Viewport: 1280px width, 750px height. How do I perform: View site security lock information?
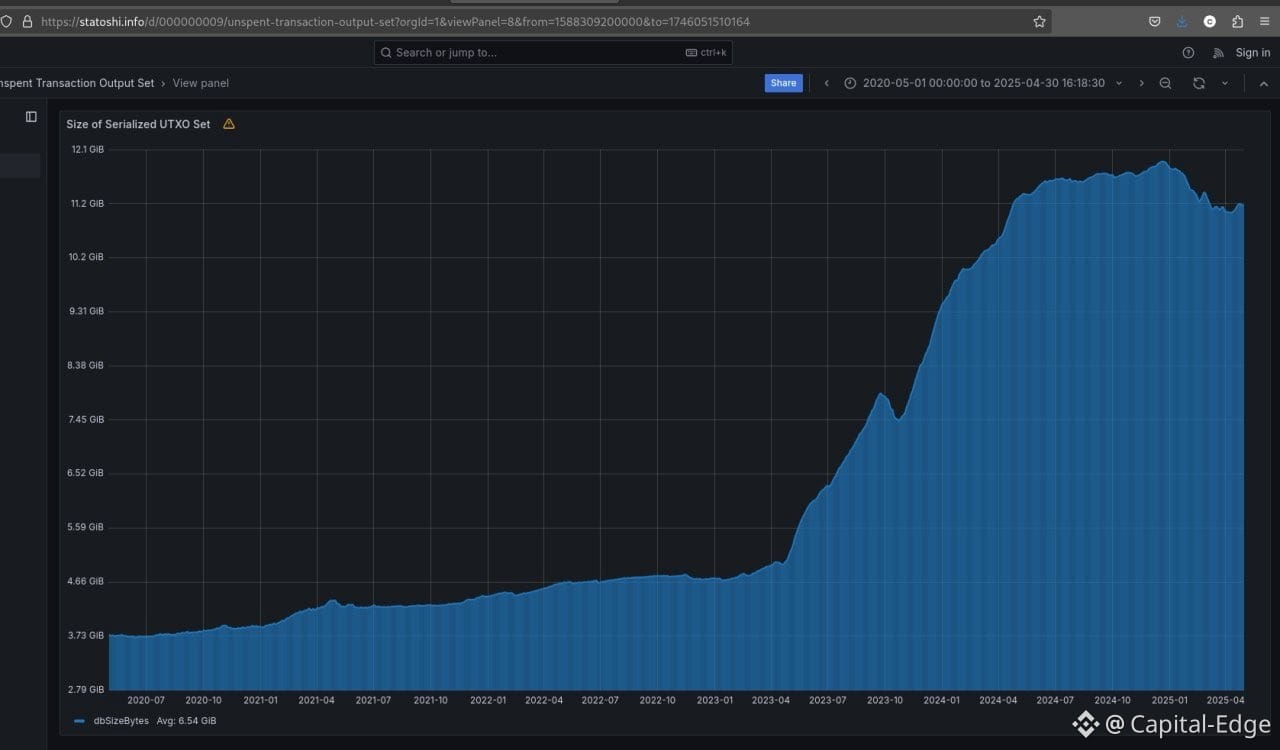coord(26,21)
